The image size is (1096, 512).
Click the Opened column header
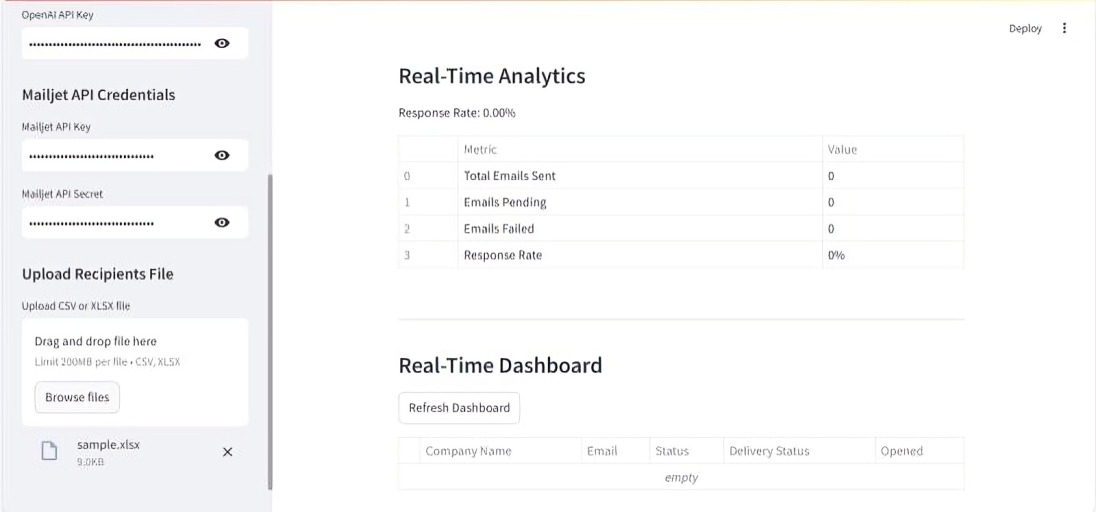click(901, 451)
